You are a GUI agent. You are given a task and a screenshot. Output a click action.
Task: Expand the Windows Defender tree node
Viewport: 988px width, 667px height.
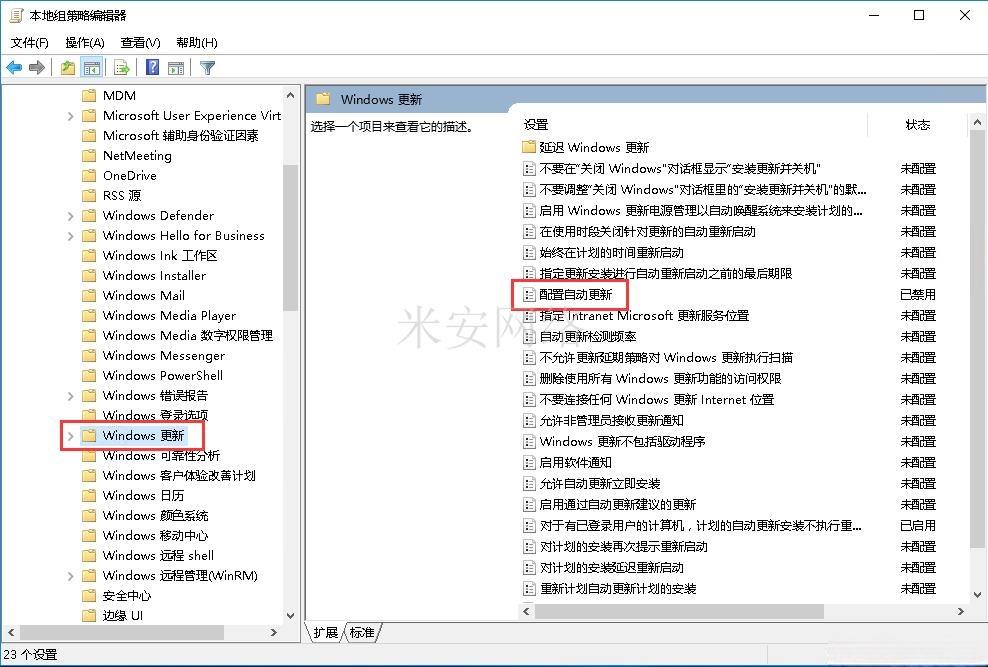pos(71,216)
